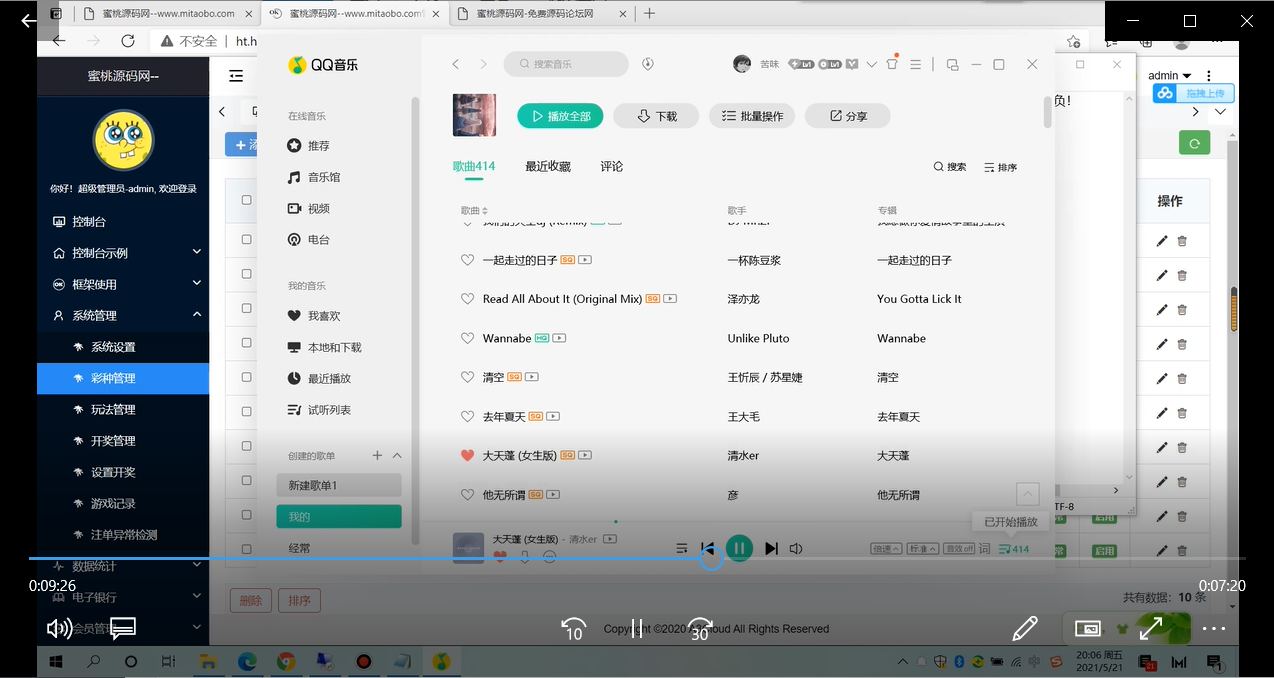
Task: Download the current song from player bar
Action: [524, 557]
